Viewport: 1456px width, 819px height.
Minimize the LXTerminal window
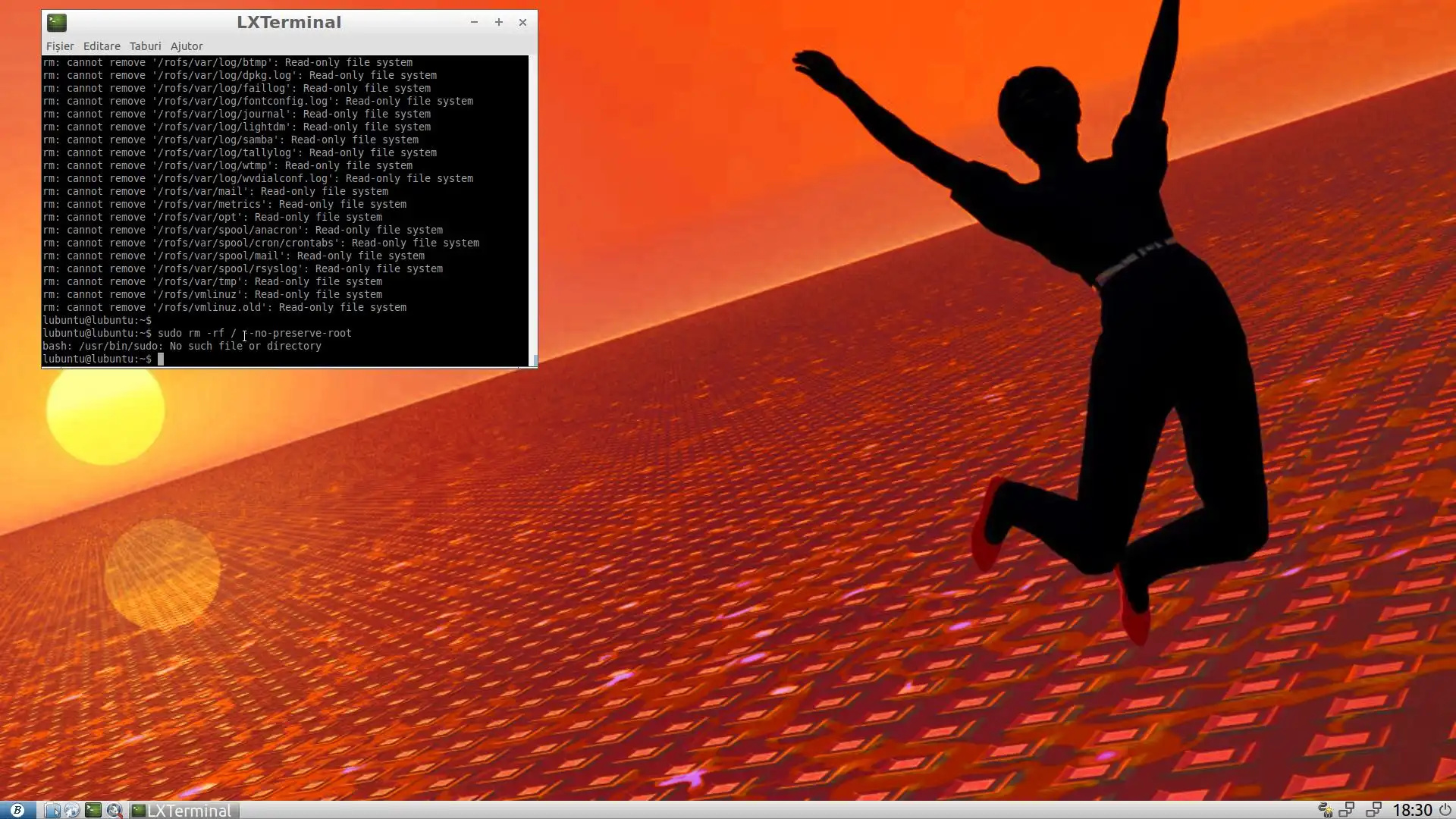(x=474, y=22)
